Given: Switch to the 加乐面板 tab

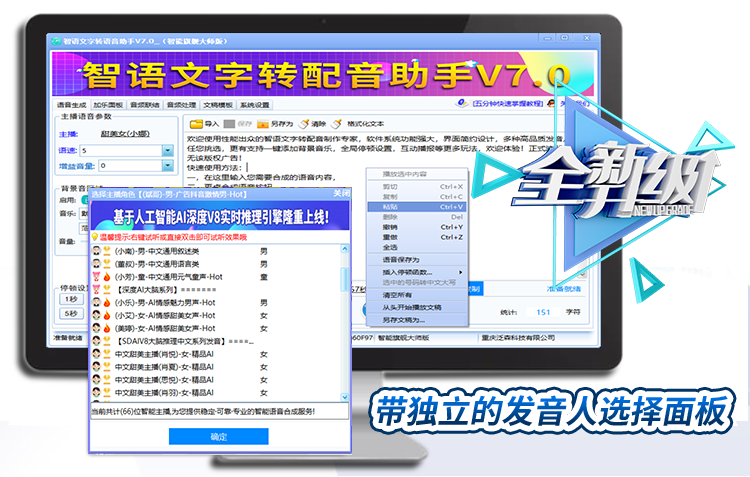Looking at the screenshot, I should click(x=108, y=105).
